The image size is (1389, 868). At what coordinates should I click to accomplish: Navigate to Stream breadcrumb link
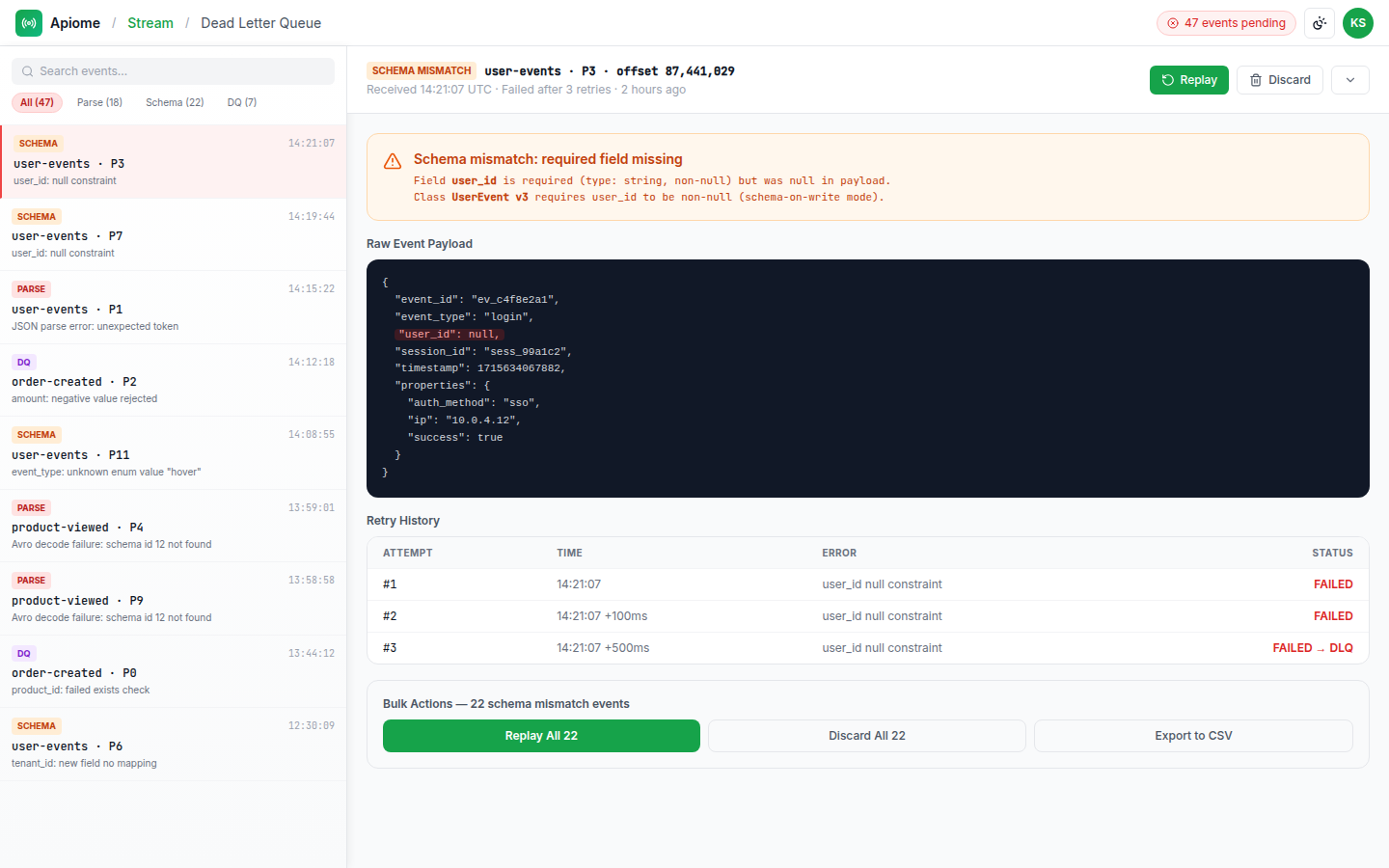[x=150, y=23]
